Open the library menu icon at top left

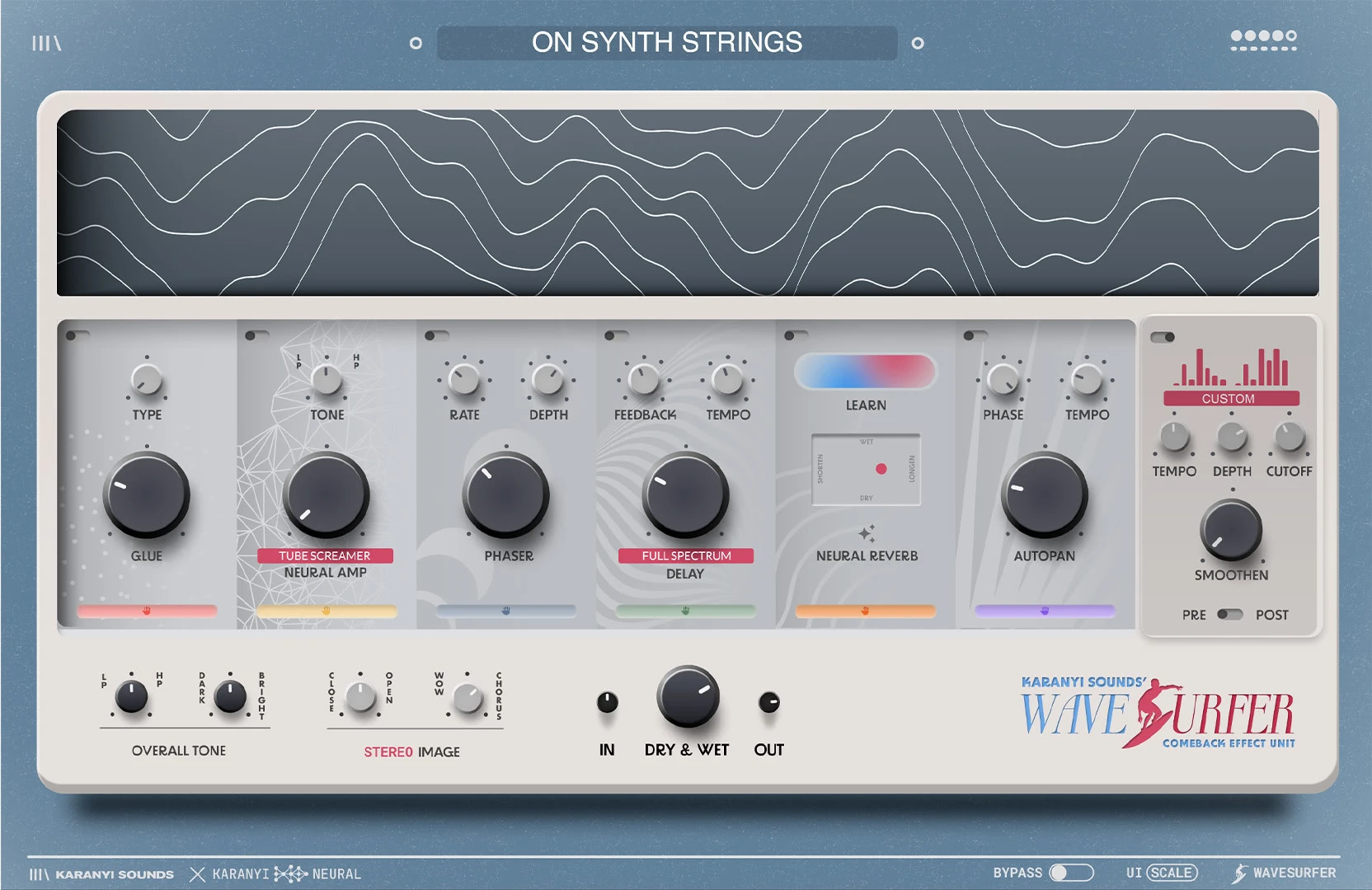(46, 43)
